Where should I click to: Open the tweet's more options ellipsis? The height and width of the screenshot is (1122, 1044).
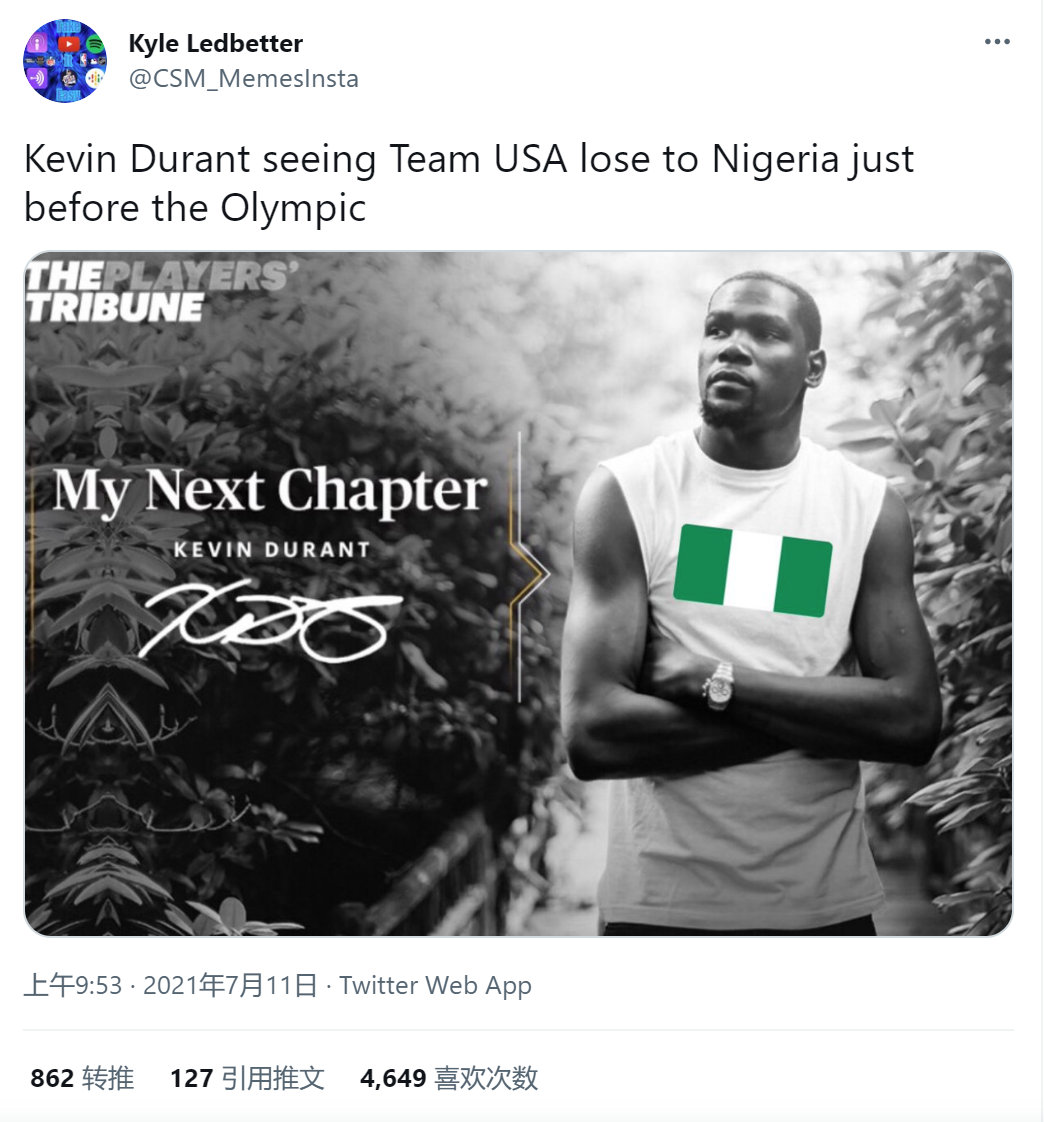point(997,42)
